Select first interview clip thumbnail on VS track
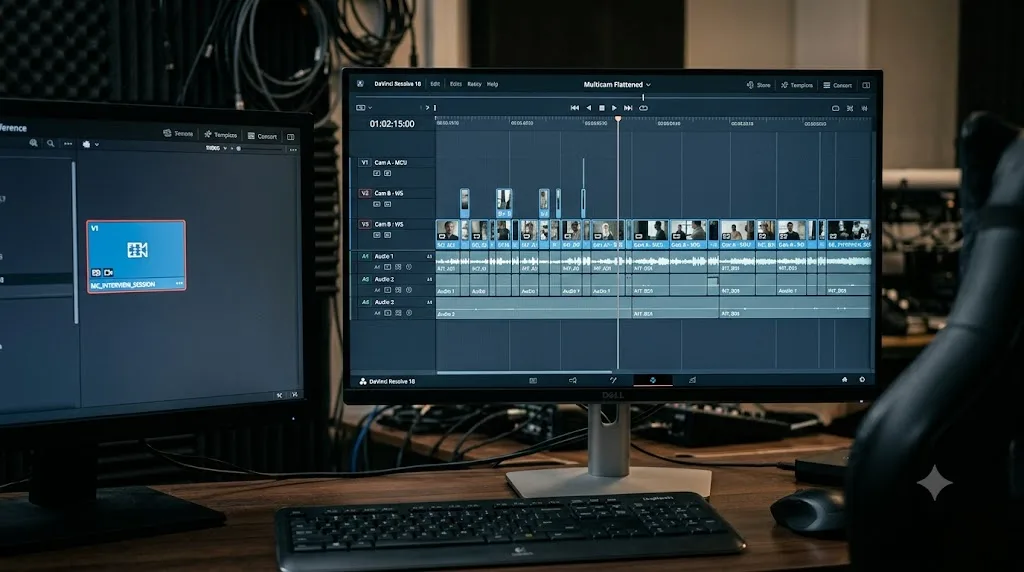This screenshot has height=572, width=1024. (448, 234)
